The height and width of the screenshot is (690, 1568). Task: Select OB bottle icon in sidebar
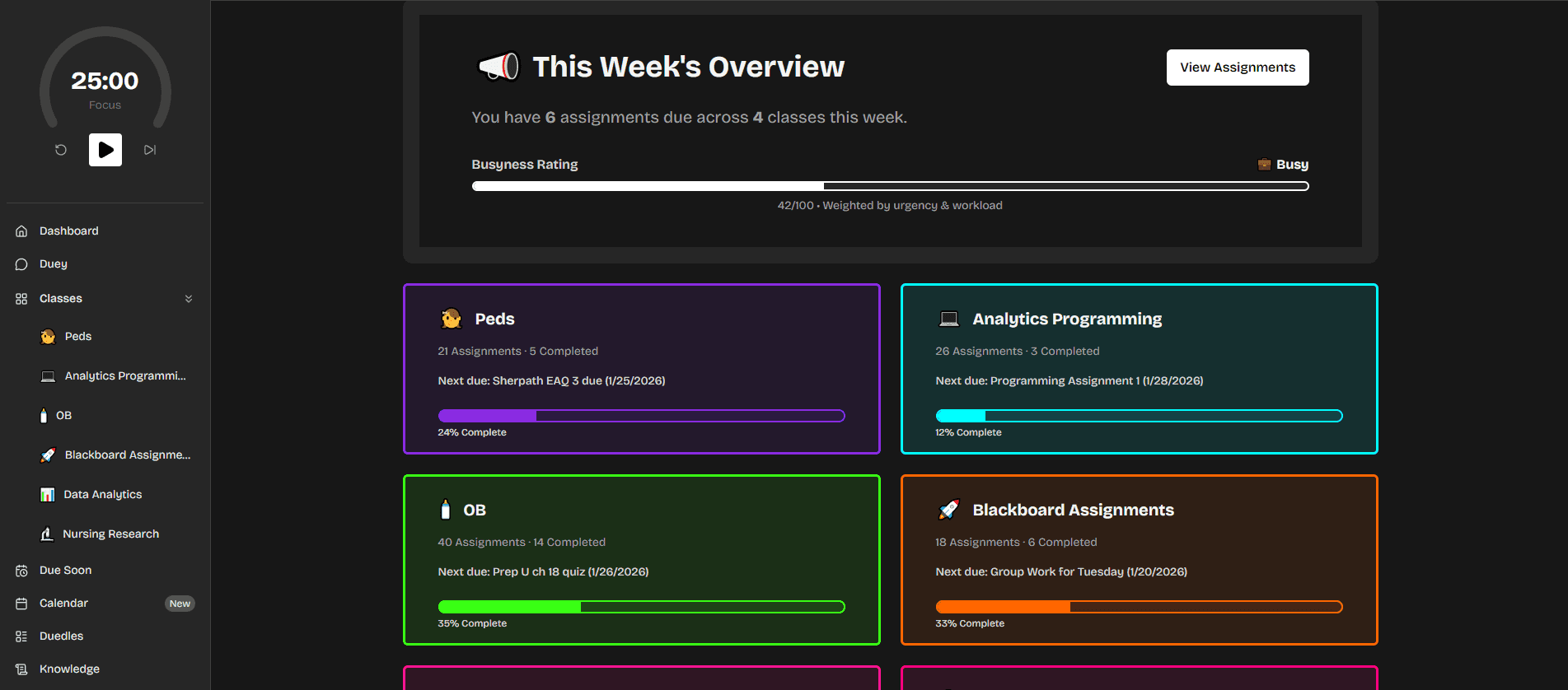coord(44,416)
